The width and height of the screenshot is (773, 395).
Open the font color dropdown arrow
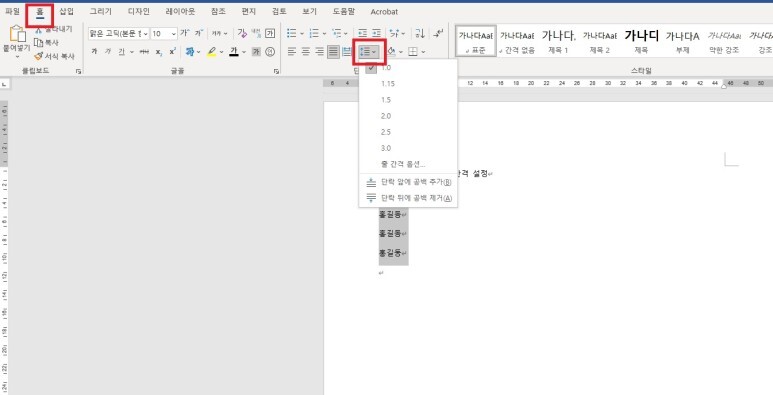click(x=244, y=52)
